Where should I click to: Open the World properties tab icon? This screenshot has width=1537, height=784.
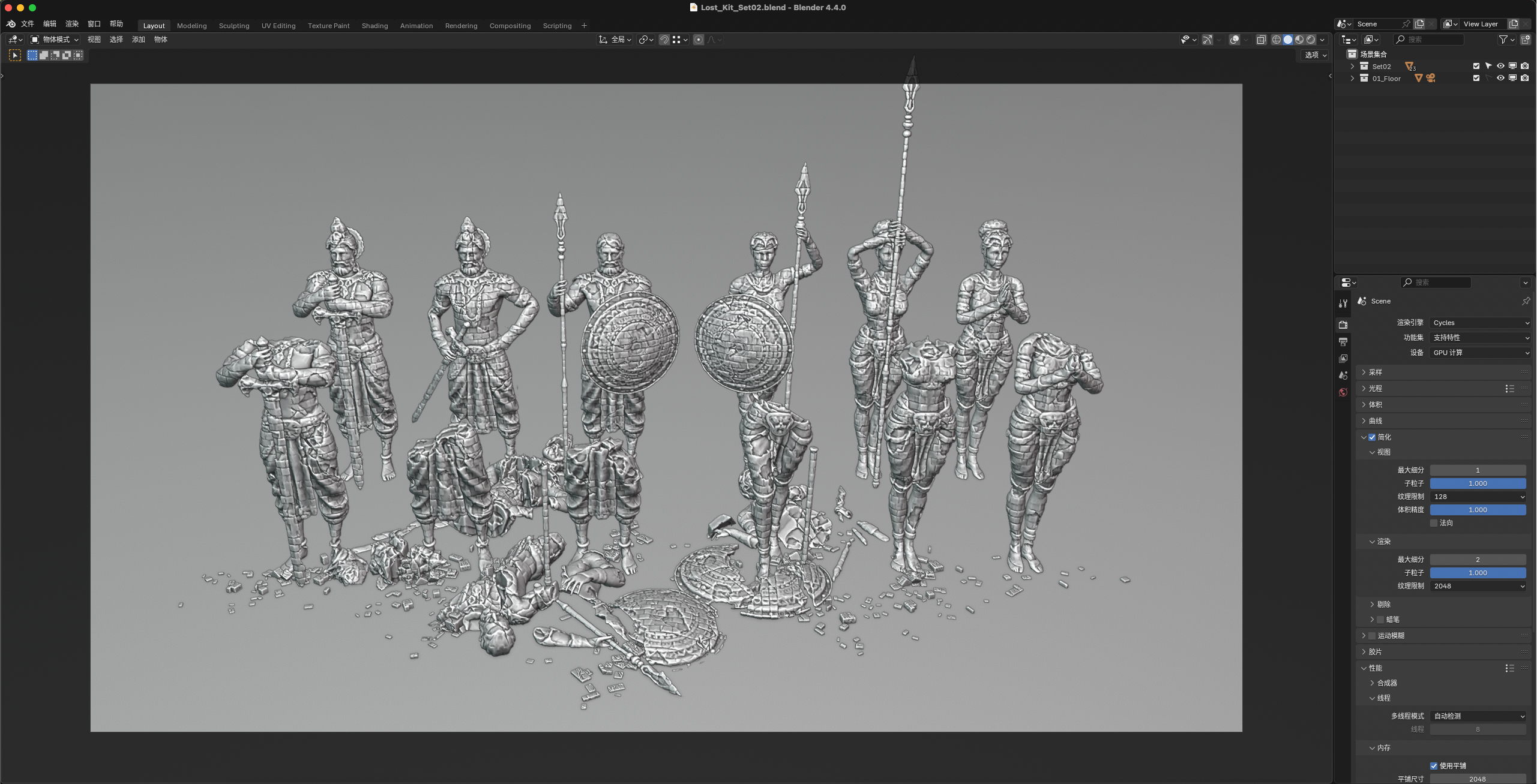click(1343, 392)
